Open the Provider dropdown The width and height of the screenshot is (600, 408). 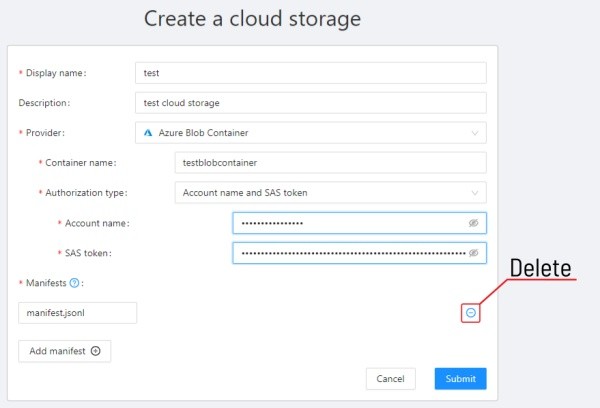[x=310, y=133]
